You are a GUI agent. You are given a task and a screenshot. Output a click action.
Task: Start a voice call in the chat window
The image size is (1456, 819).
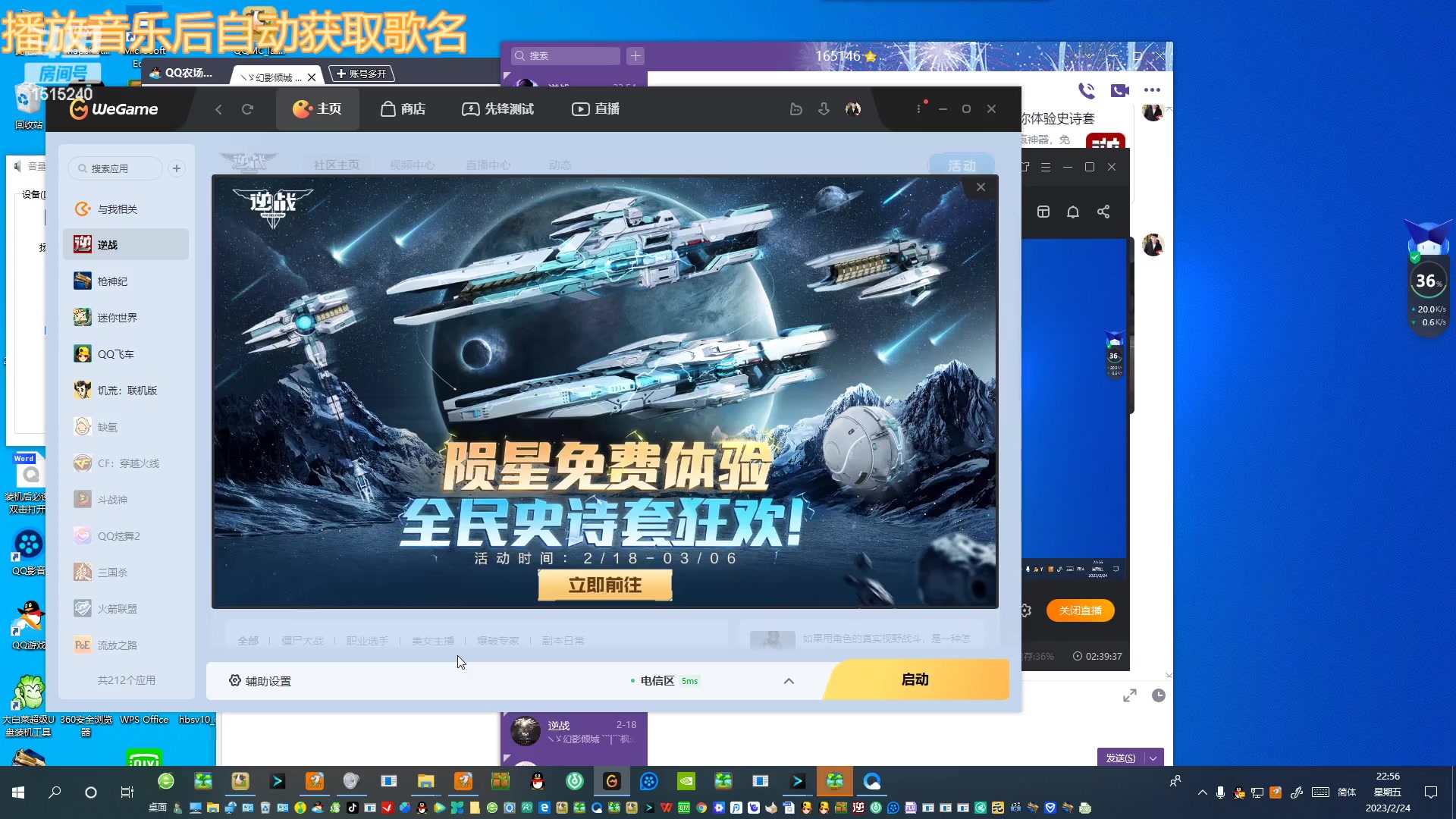click(x=1087, y=91)
